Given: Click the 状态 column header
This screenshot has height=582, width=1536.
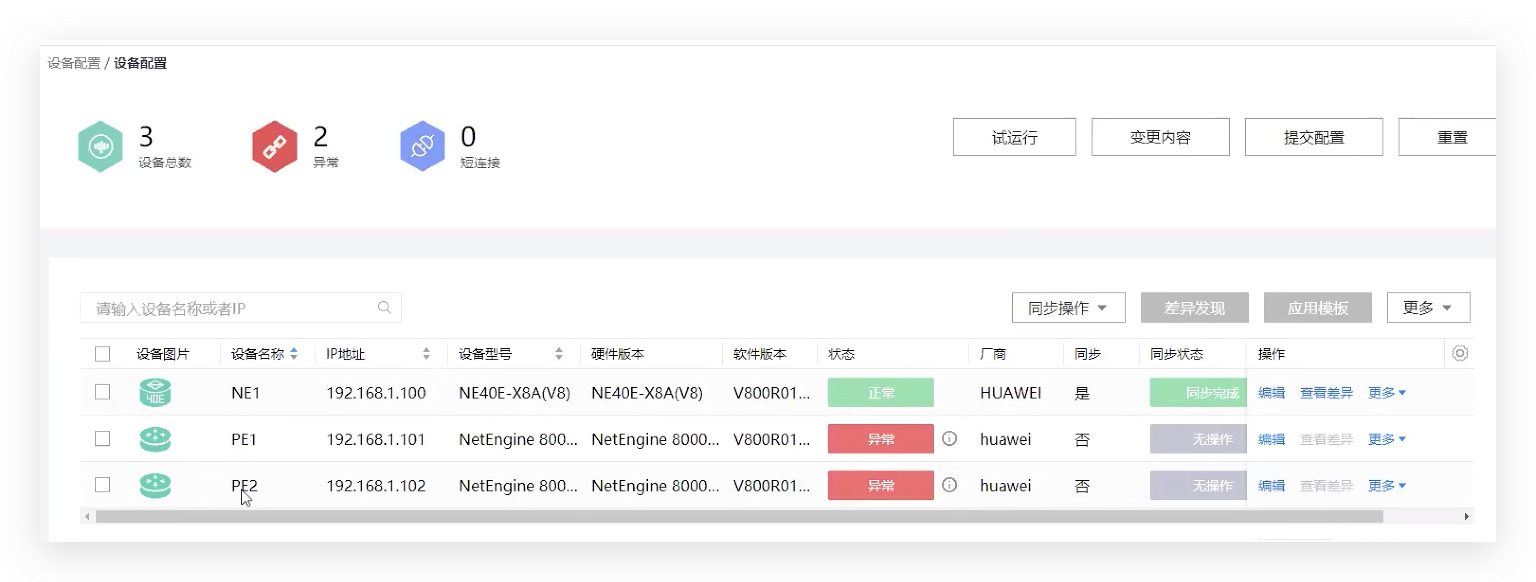Looking at the screenshot, I should tap(841, 354).
